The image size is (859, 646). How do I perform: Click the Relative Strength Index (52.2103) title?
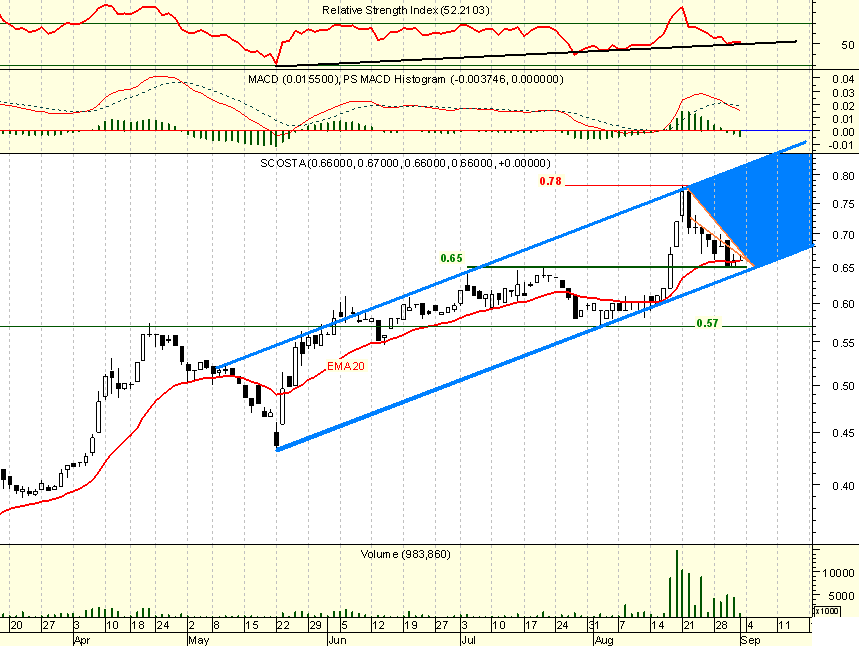coord(405,10)
